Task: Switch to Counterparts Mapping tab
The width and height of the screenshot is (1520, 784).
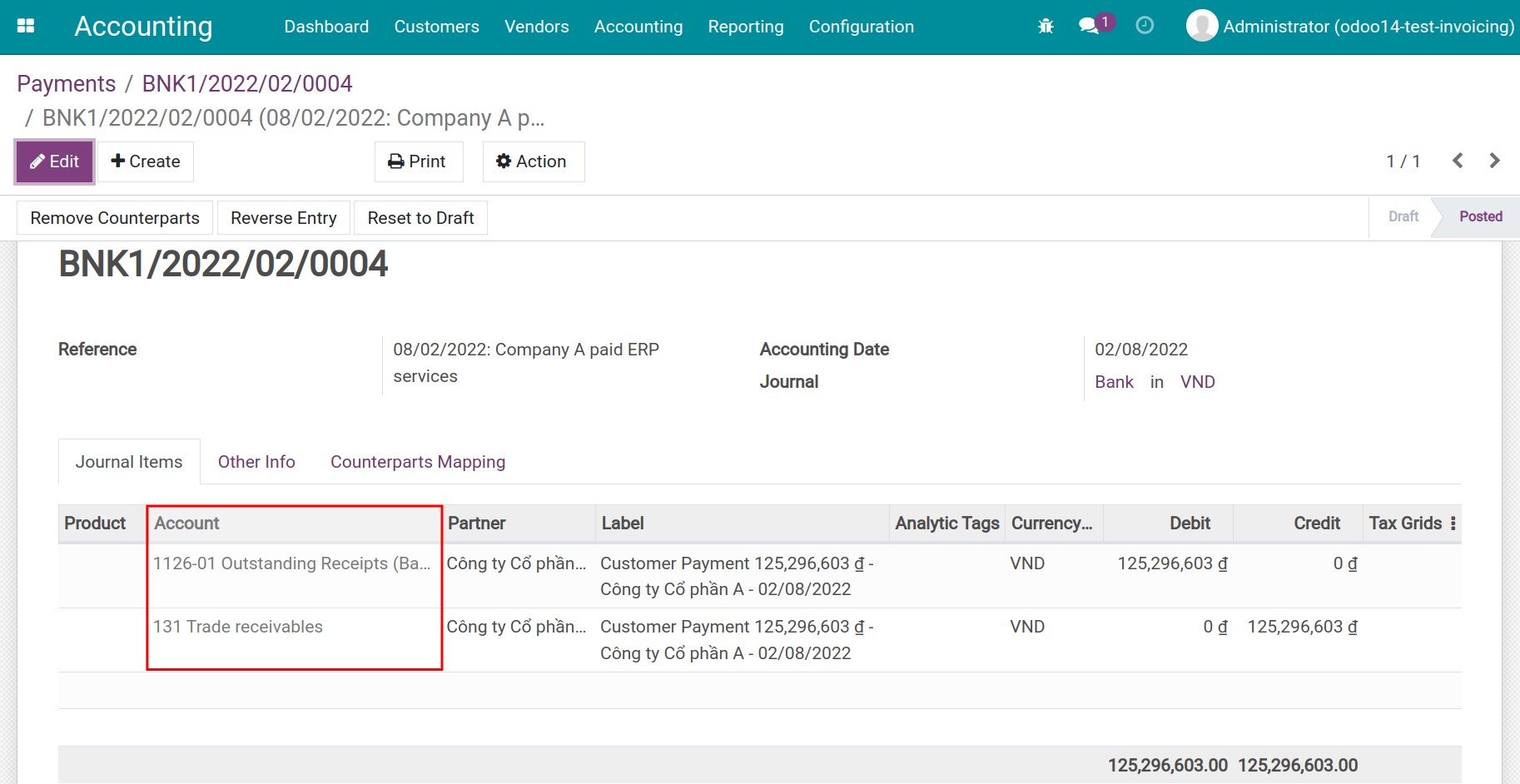Action: pos(417,462)
